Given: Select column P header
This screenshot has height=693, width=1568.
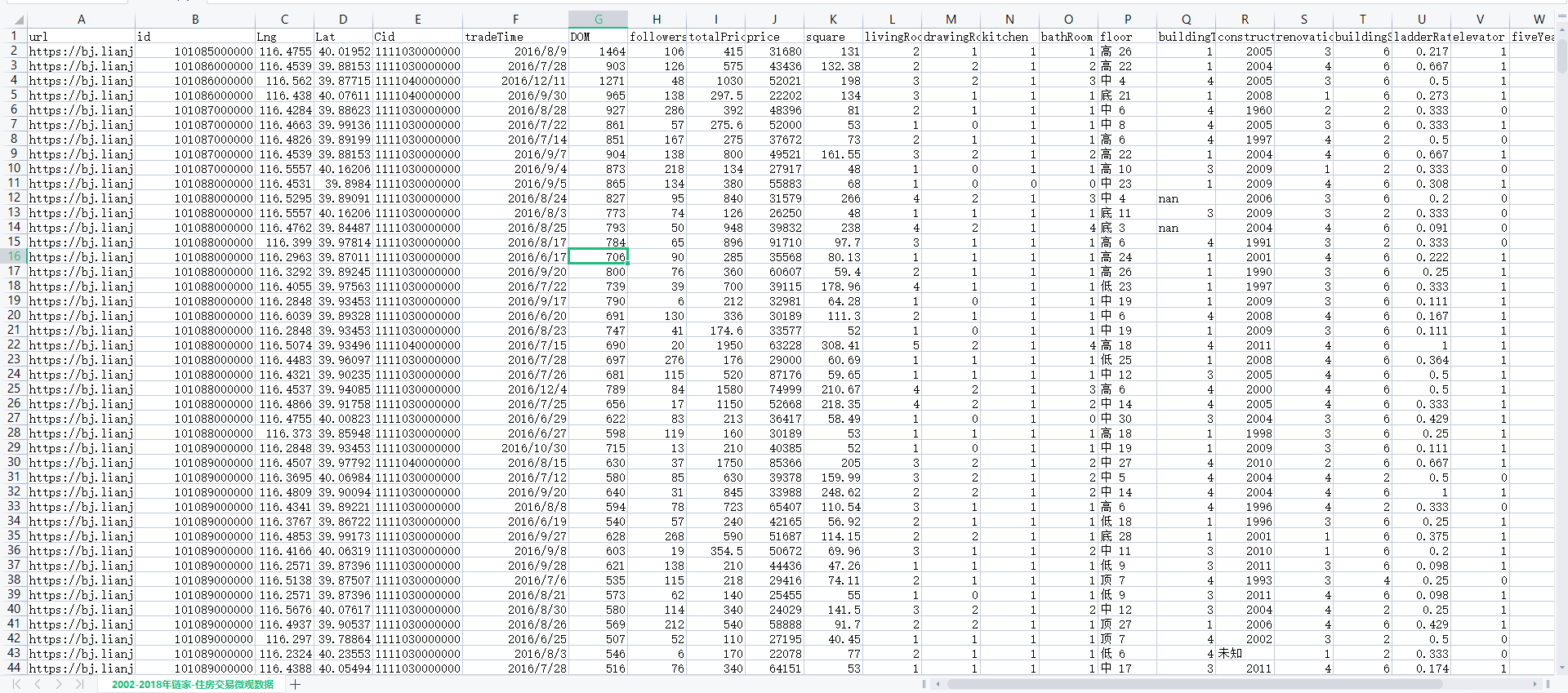Looking at the screenshot, I should 1127,20.
